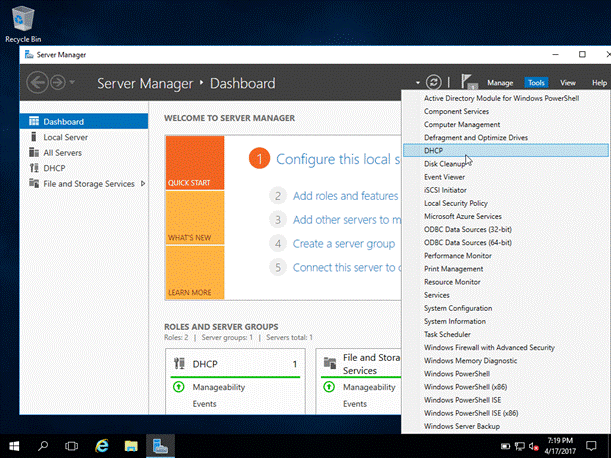The height and width of the screenshot is (458, 611).
Task: Click the Local Server sidebar icon
Action: [33, 136]
